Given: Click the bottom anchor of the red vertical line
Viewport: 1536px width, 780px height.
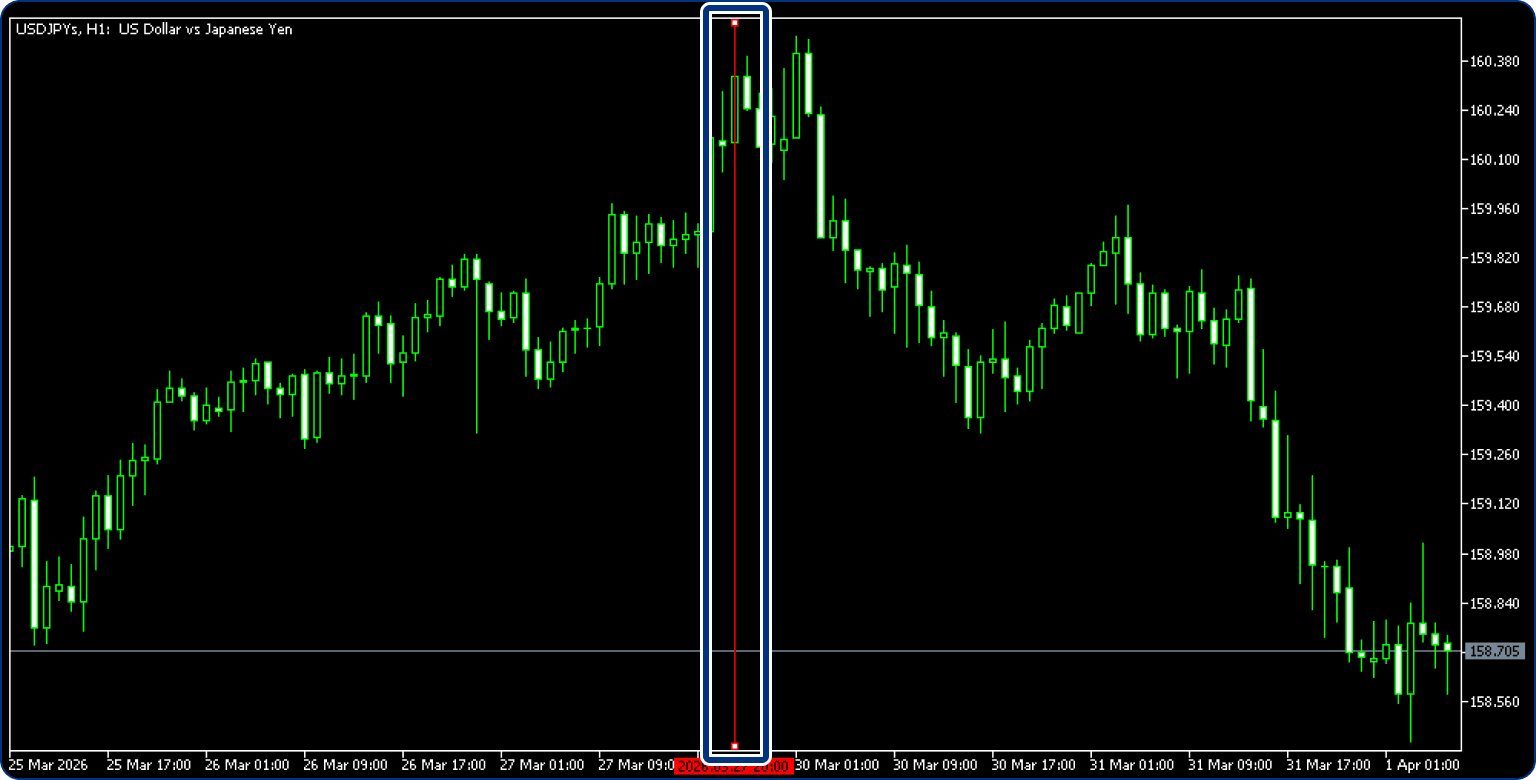Looking at the screenshot, I should coord(735,746).
